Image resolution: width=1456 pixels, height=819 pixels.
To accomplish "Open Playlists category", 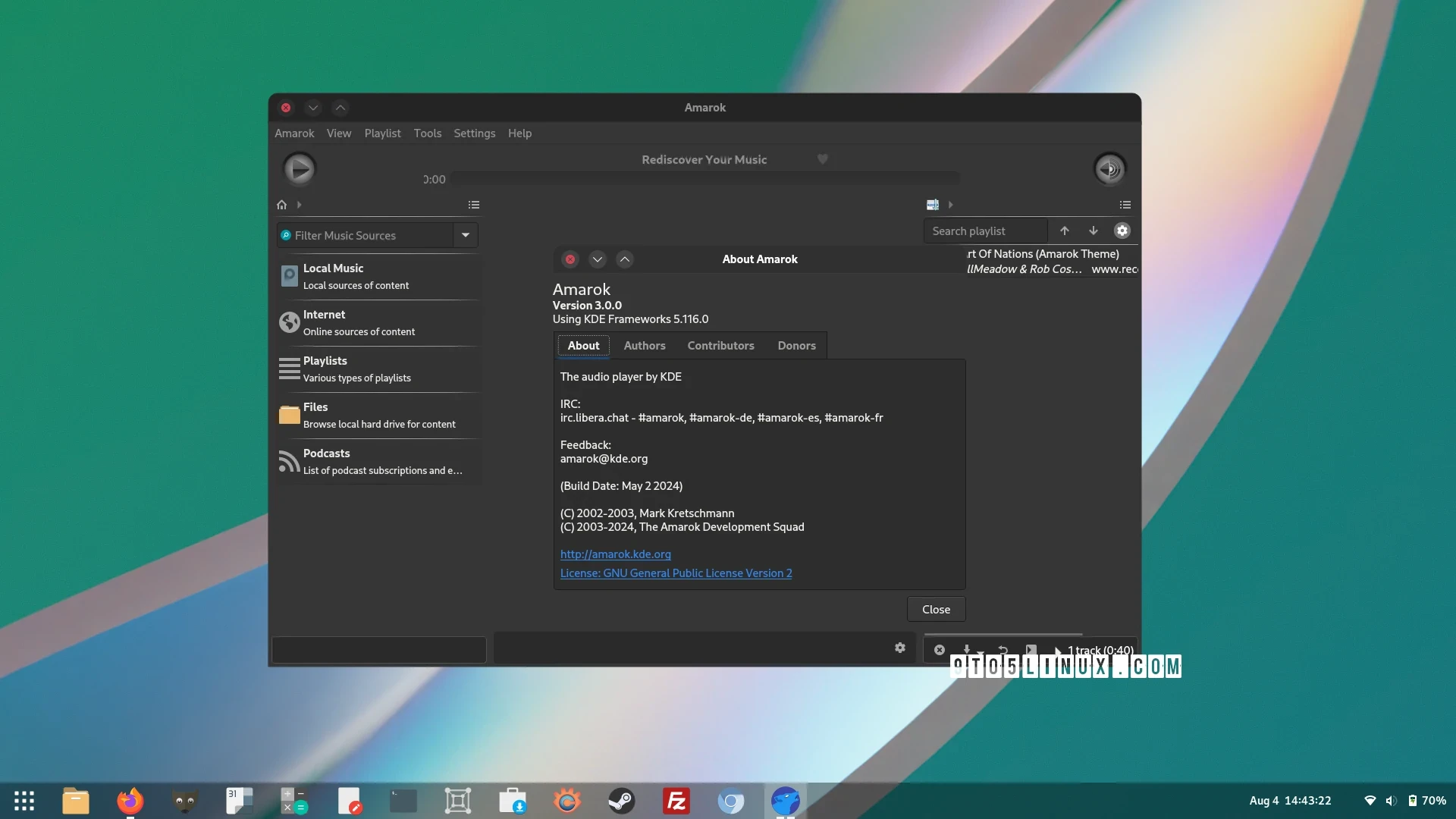I will [378, 369].
